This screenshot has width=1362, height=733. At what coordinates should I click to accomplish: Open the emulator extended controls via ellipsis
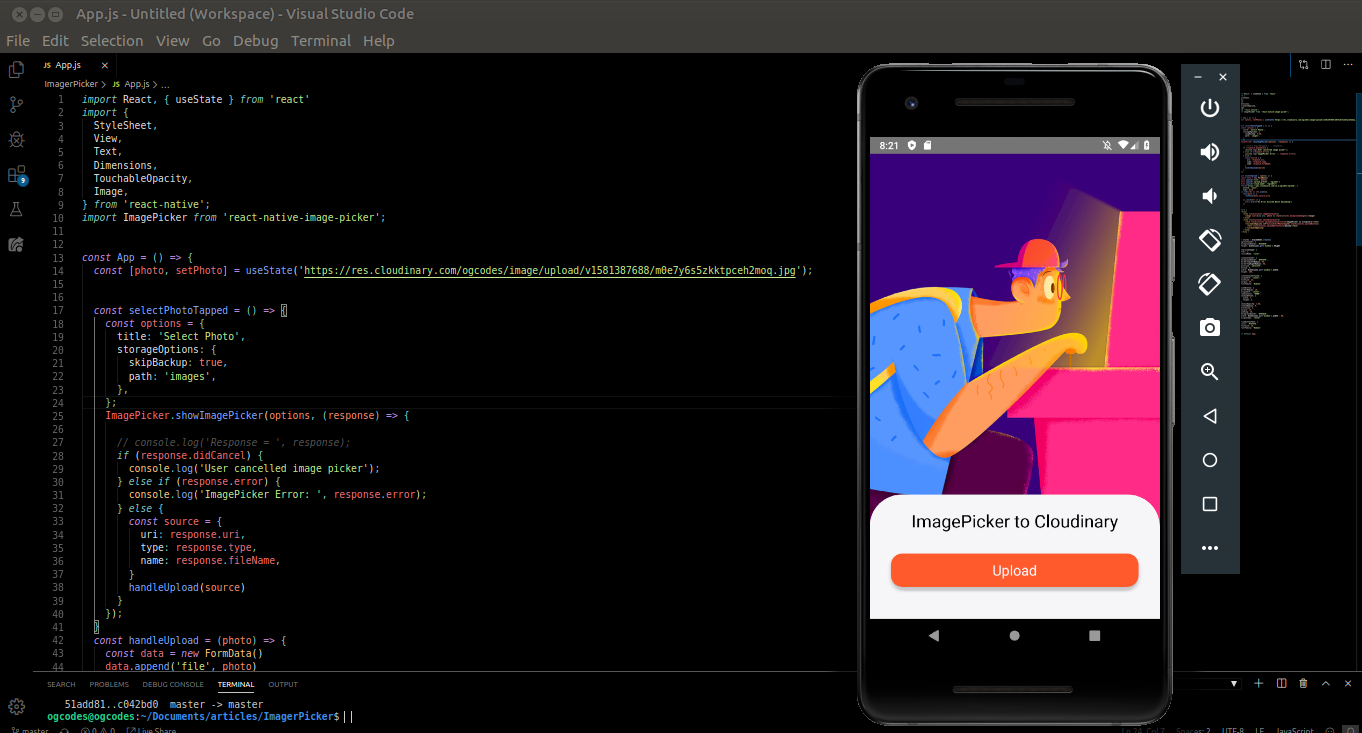1210,547
